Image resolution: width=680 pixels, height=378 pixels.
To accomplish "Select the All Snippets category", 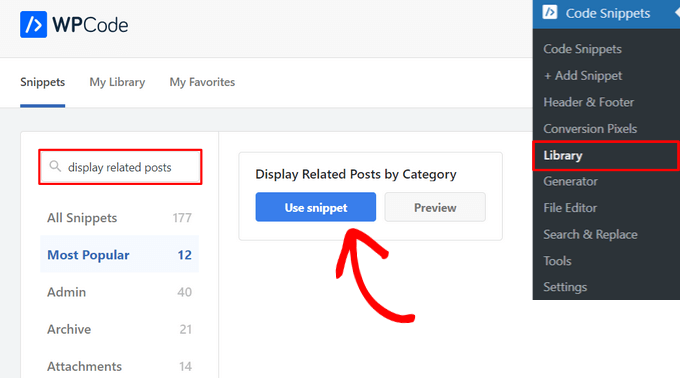I will (x=119, y=218).
